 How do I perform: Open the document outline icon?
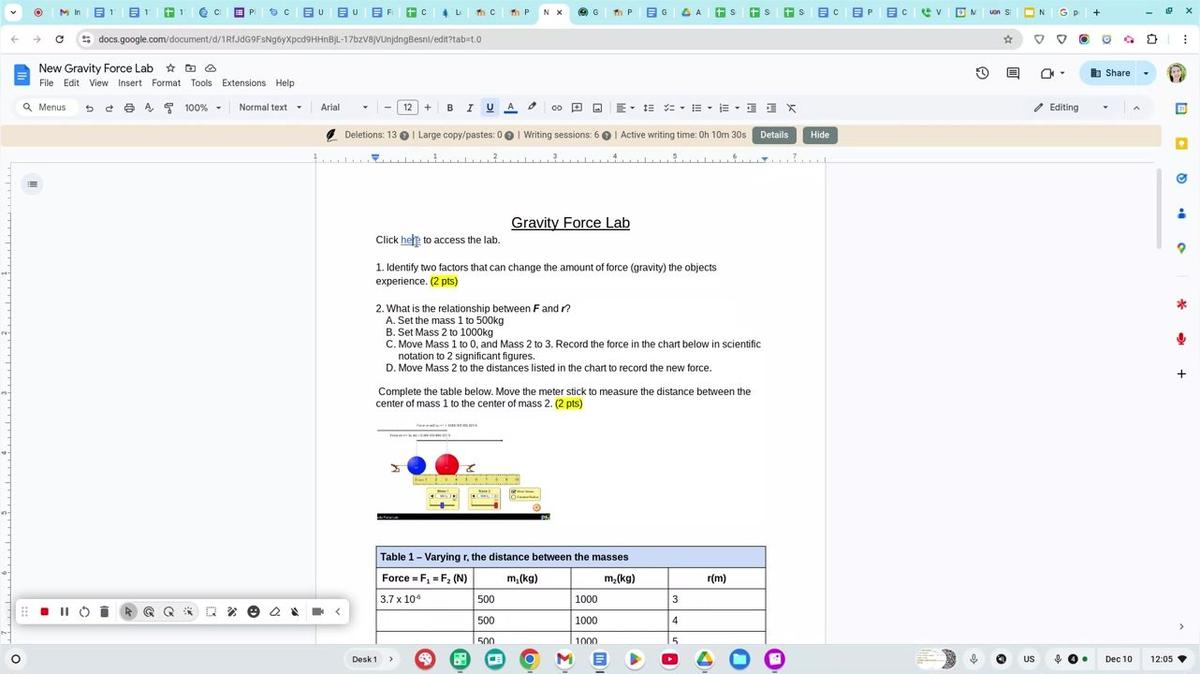(33, 184)
